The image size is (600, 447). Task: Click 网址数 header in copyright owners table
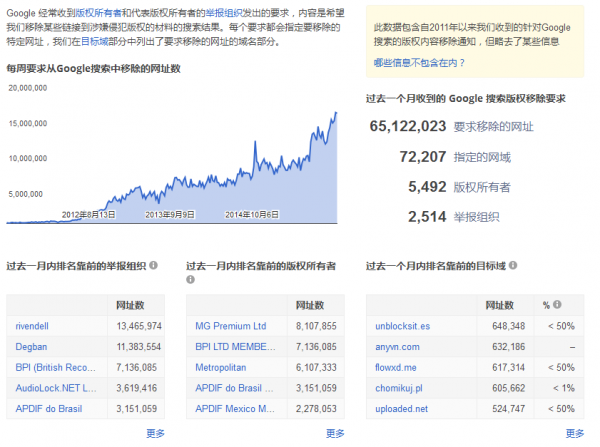pyautogui.click(x=310, y=305)
